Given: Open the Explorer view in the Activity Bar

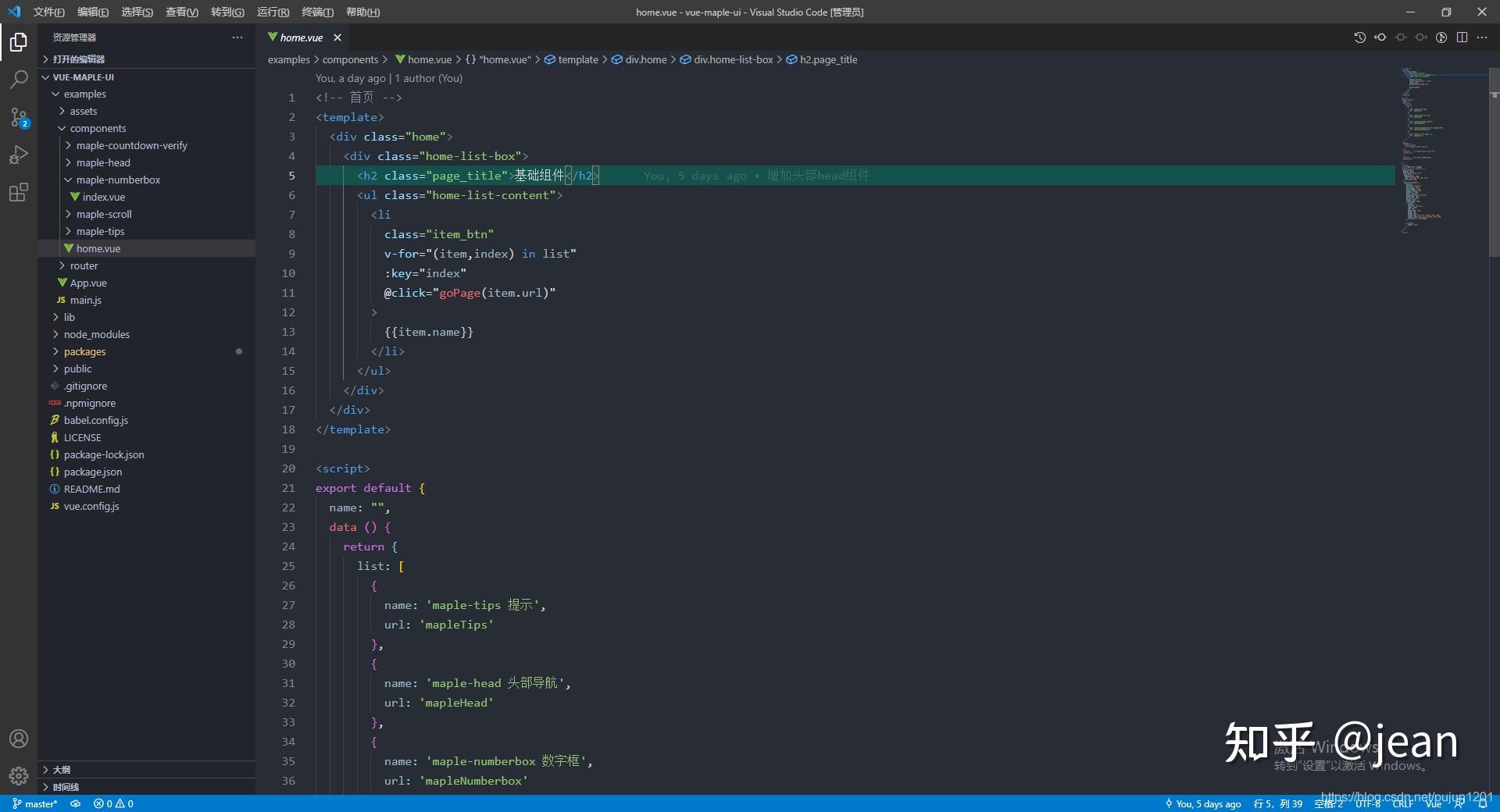Looking at the screenshot, I should [18, 42].
